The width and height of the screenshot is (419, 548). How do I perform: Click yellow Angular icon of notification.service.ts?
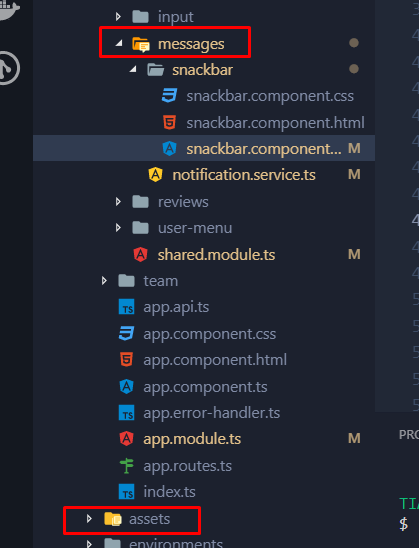click(156, 174)
